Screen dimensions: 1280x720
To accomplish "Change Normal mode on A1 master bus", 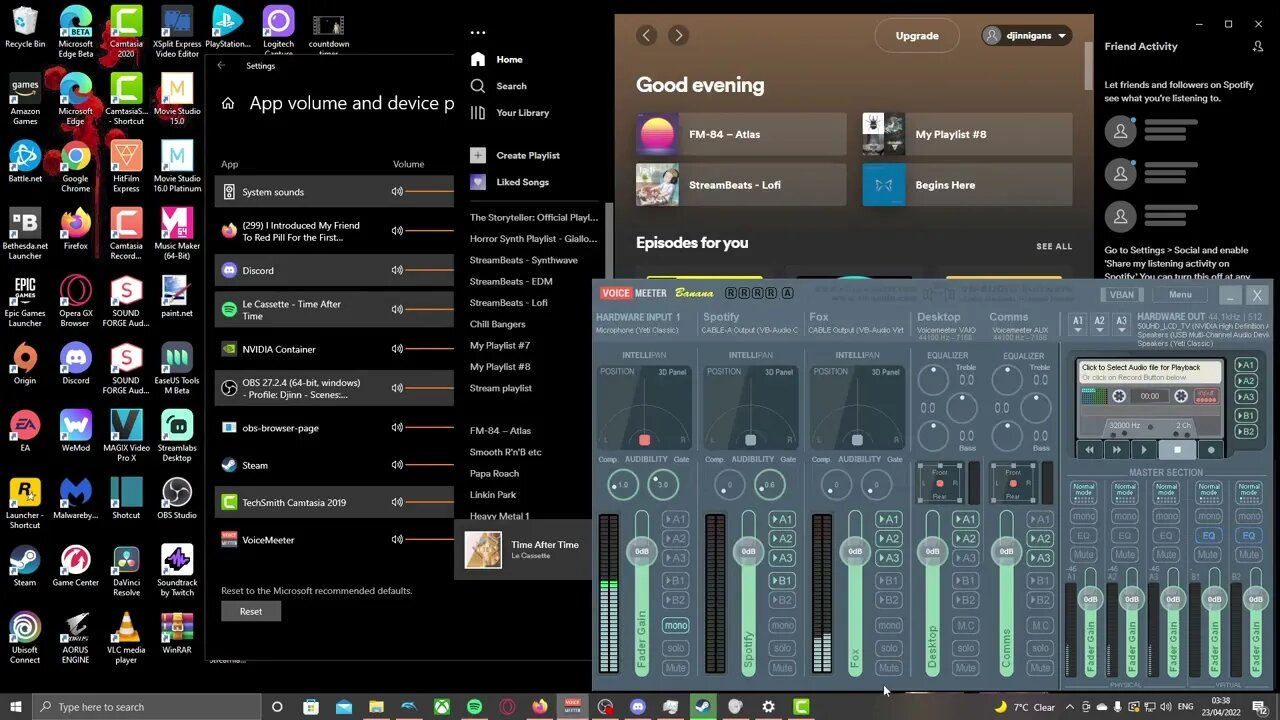I will [1084, 492].
